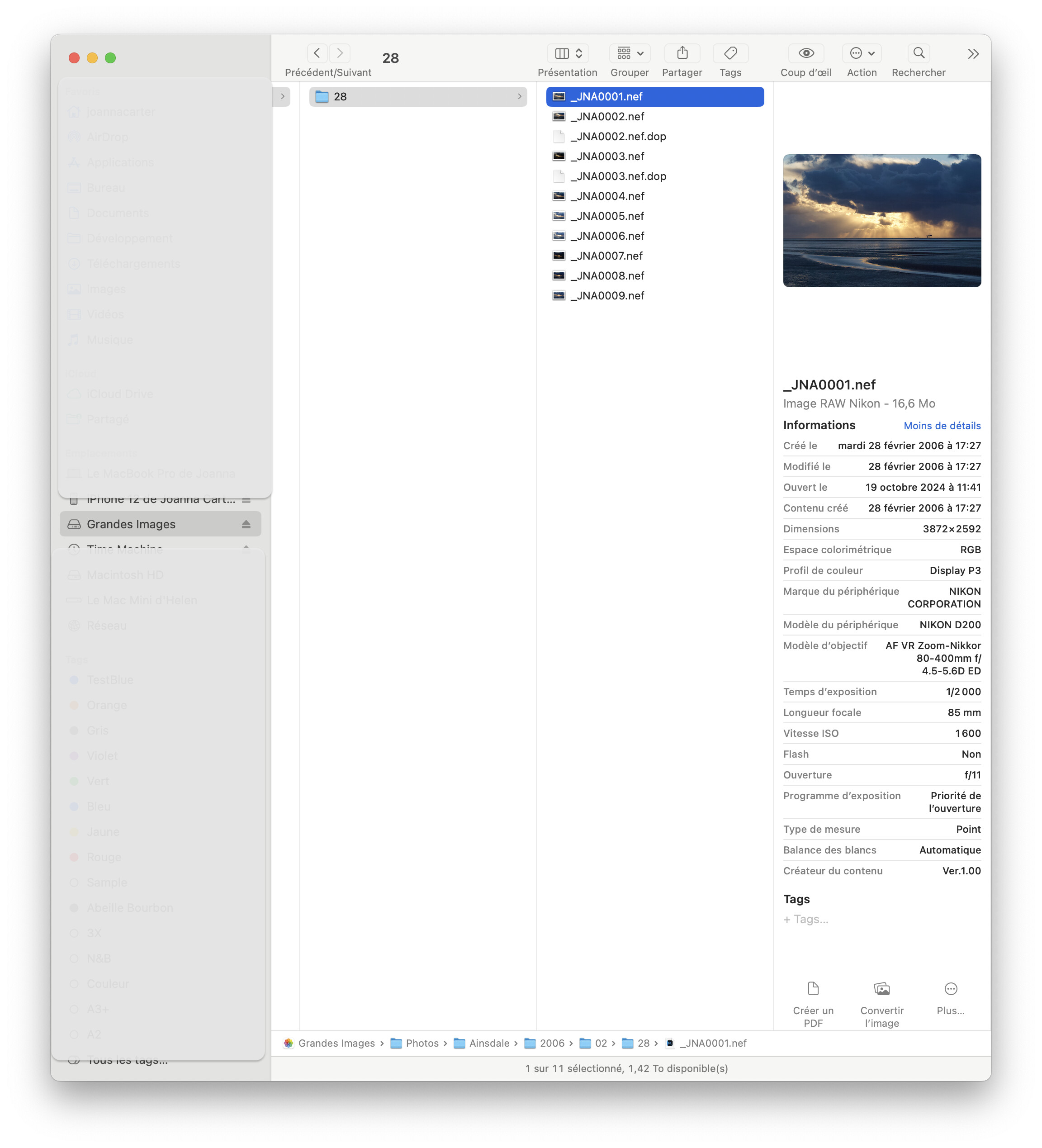
Task: Click the NIKON D200 model value
Action: click(x=950, y=625)
